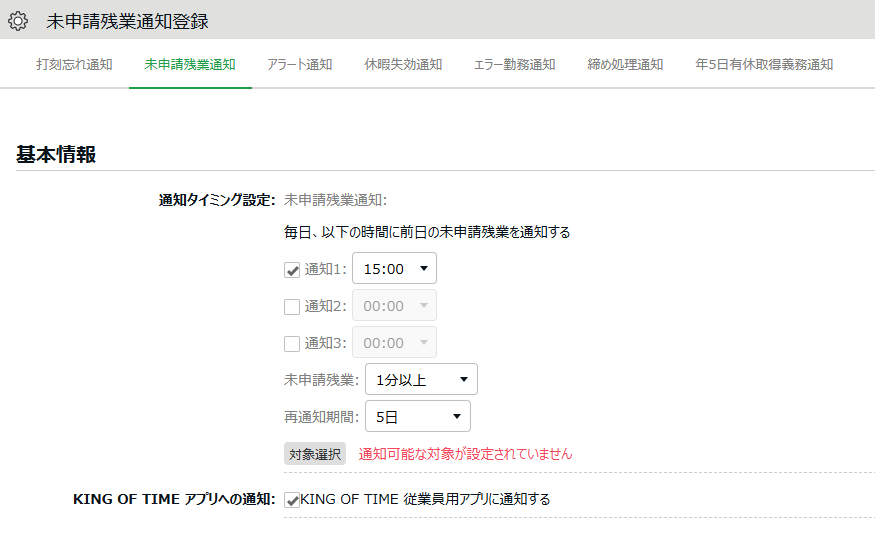Uncheck the 通知1 checkbox
Viewport: 875px width, 535px height.
tap(292, 270)
